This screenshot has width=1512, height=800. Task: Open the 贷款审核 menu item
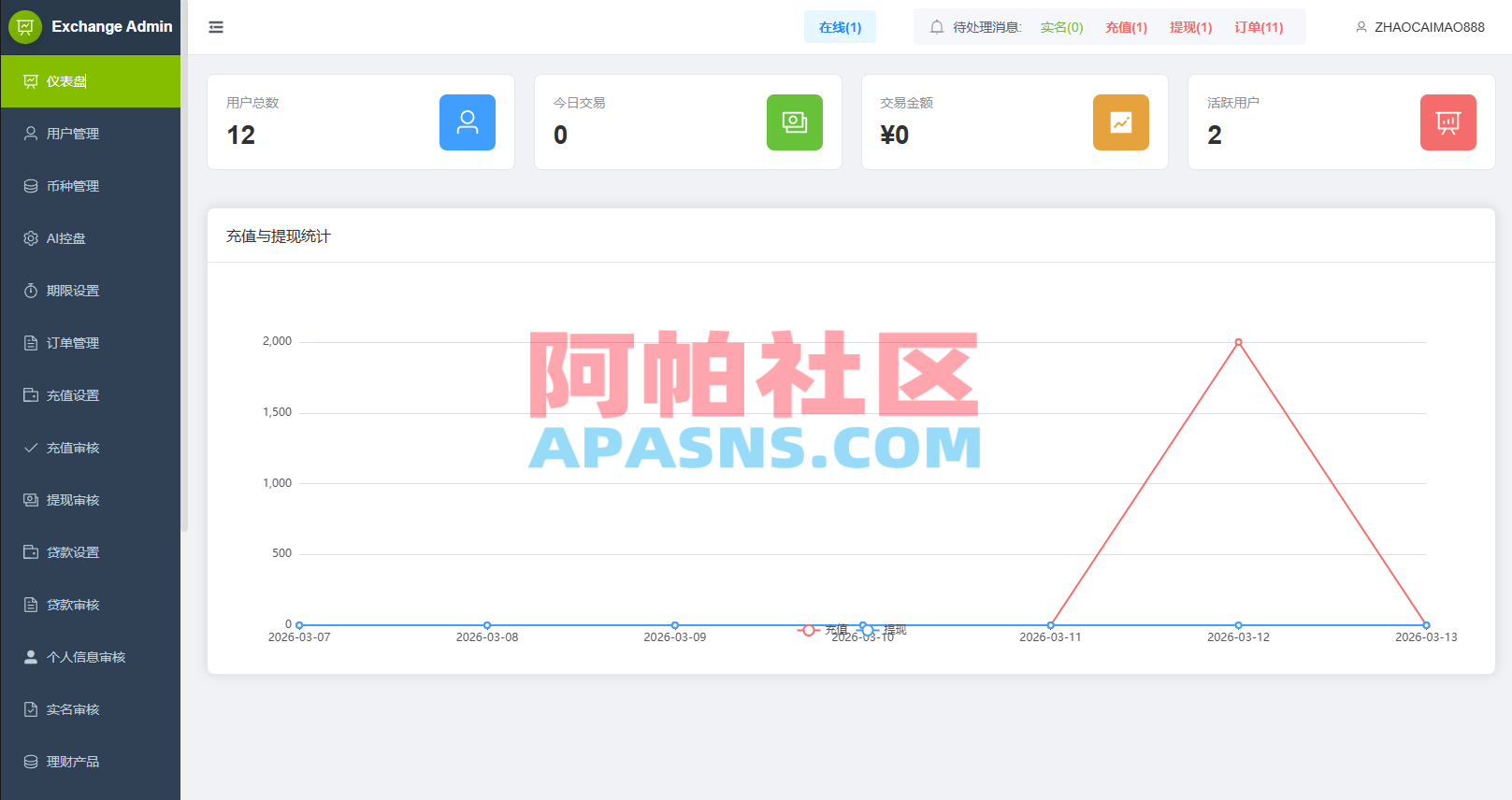click(x=91, y=605)
